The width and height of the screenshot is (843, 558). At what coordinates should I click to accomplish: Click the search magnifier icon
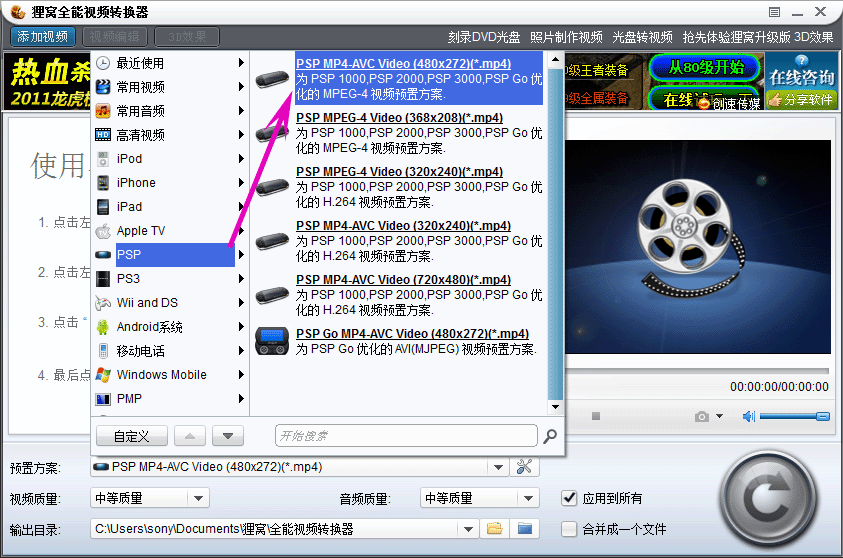click(x=550, y=436)
